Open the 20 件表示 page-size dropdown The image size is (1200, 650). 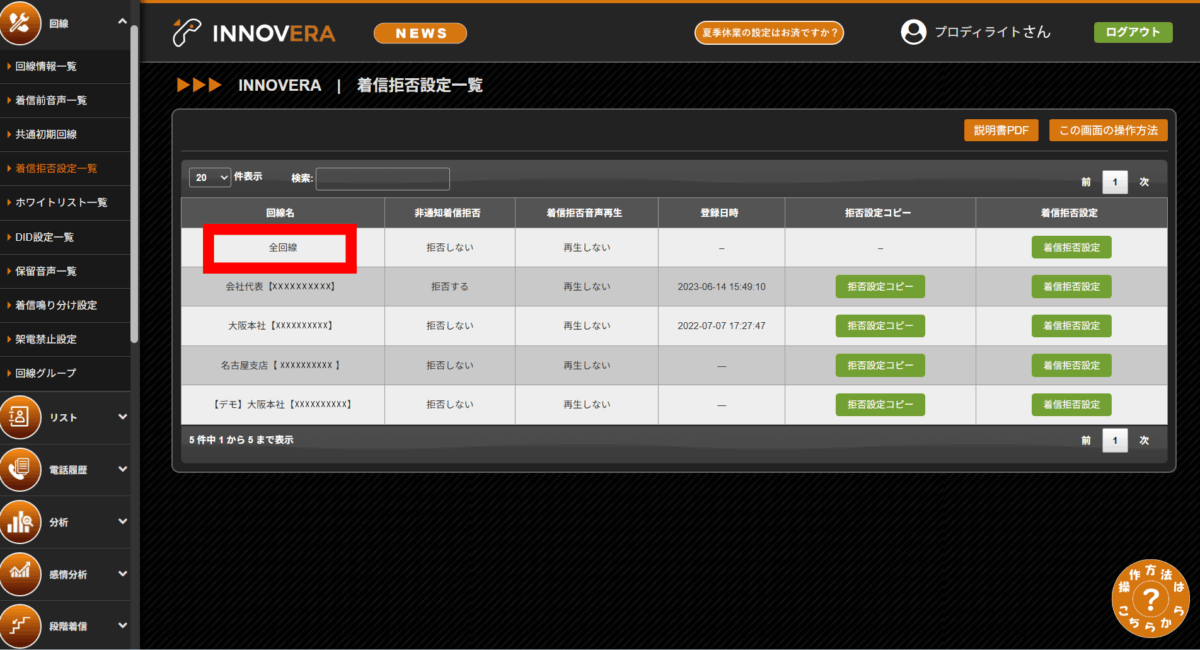[210, 177]
